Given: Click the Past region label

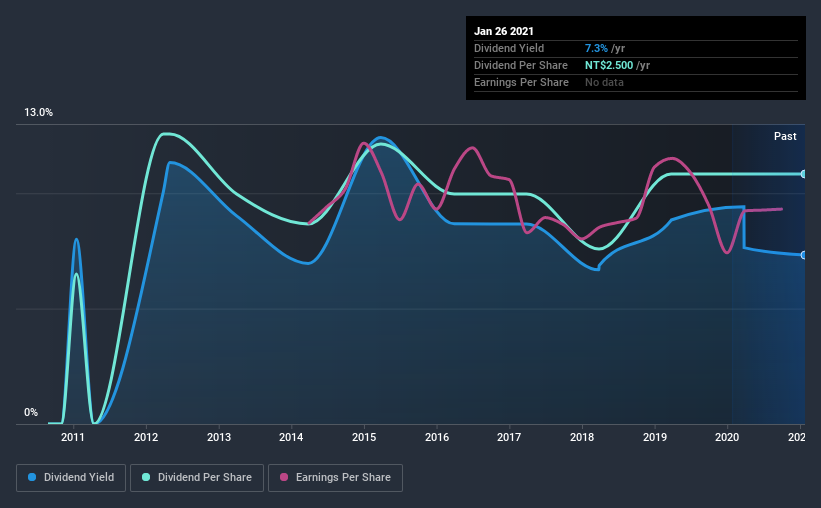Looking at the screenshot, I should tap(785, 137).
